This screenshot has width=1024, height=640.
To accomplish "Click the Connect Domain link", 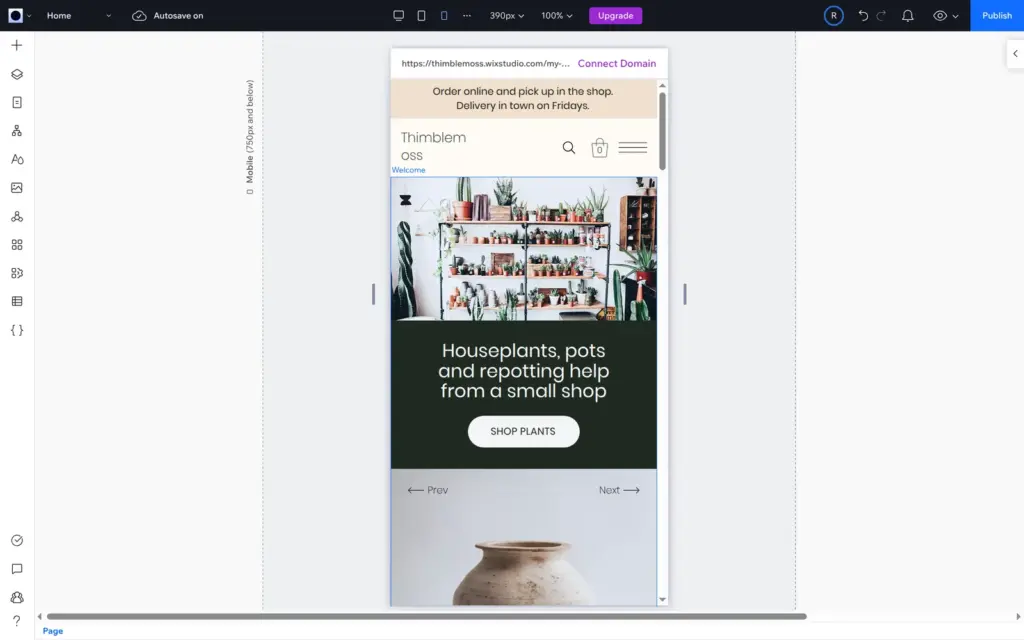I will point(616,63).
